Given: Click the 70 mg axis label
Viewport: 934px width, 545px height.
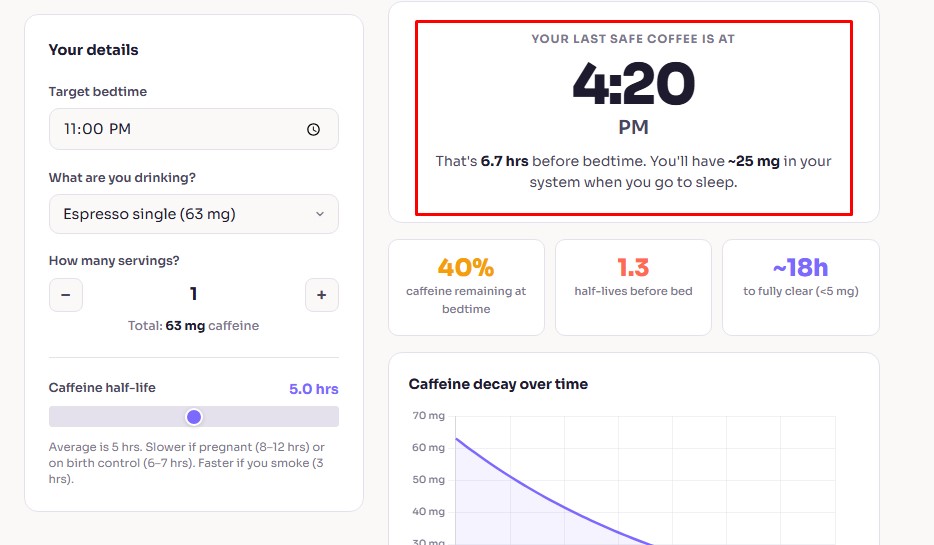Looking at the screenshot, I should 428,416.
